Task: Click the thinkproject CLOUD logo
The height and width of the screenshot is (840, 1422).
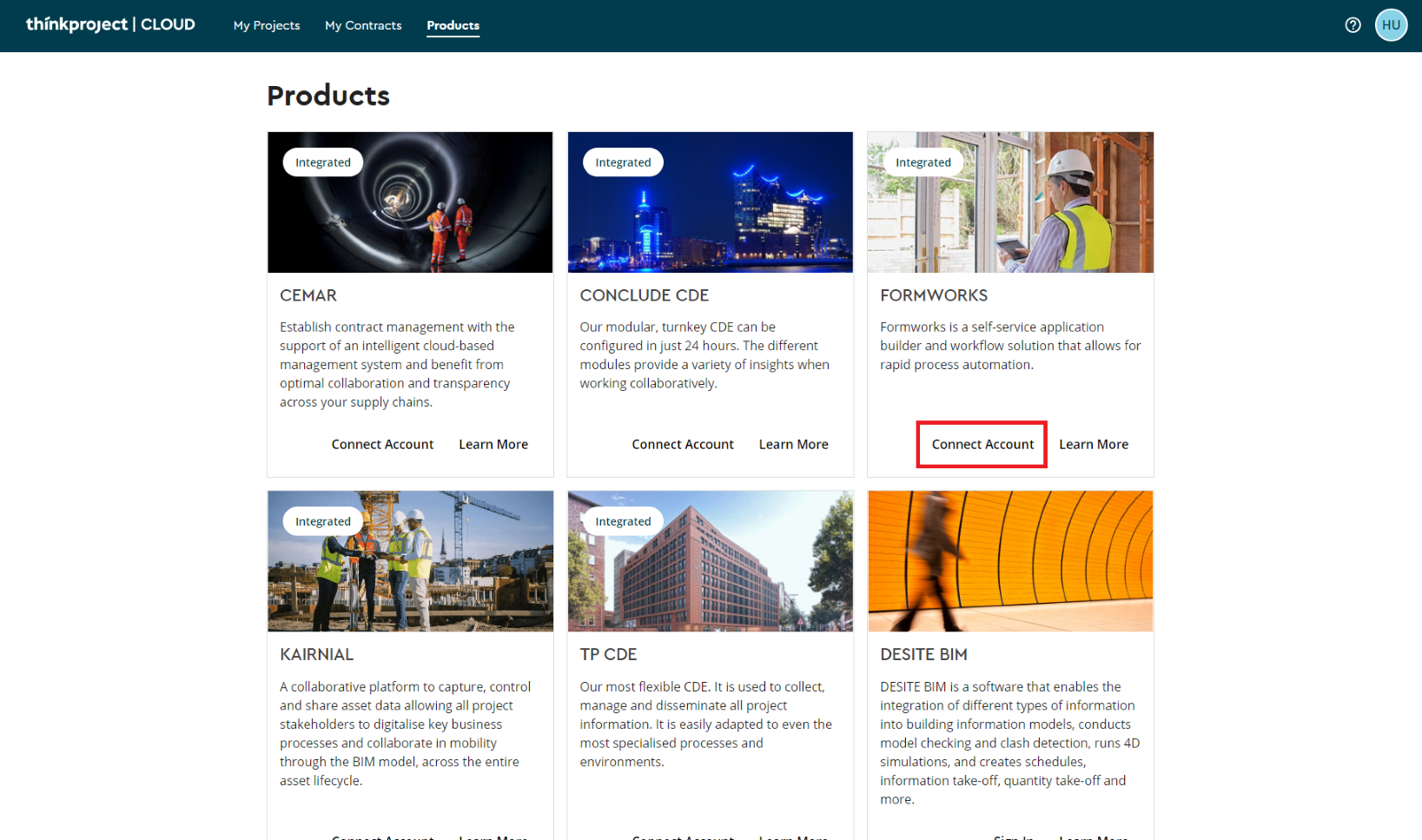Action: coord(110,24)
